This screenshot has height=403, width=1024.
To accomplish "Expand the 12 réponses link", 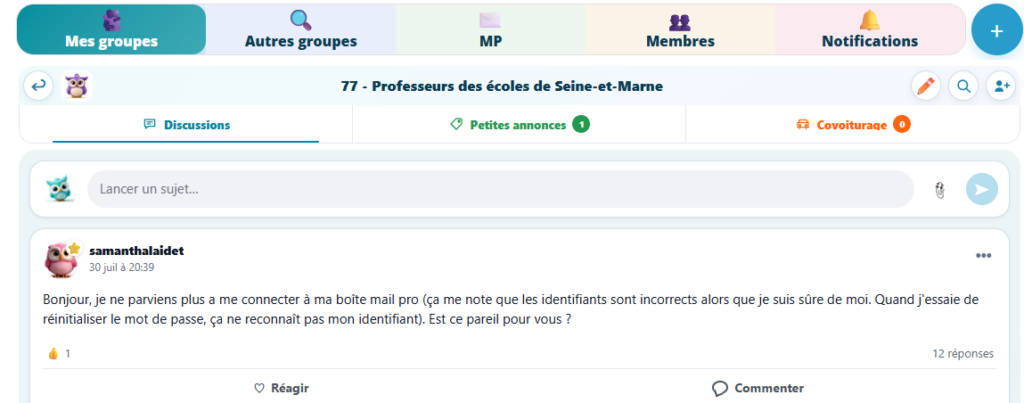I will (963, 353).
